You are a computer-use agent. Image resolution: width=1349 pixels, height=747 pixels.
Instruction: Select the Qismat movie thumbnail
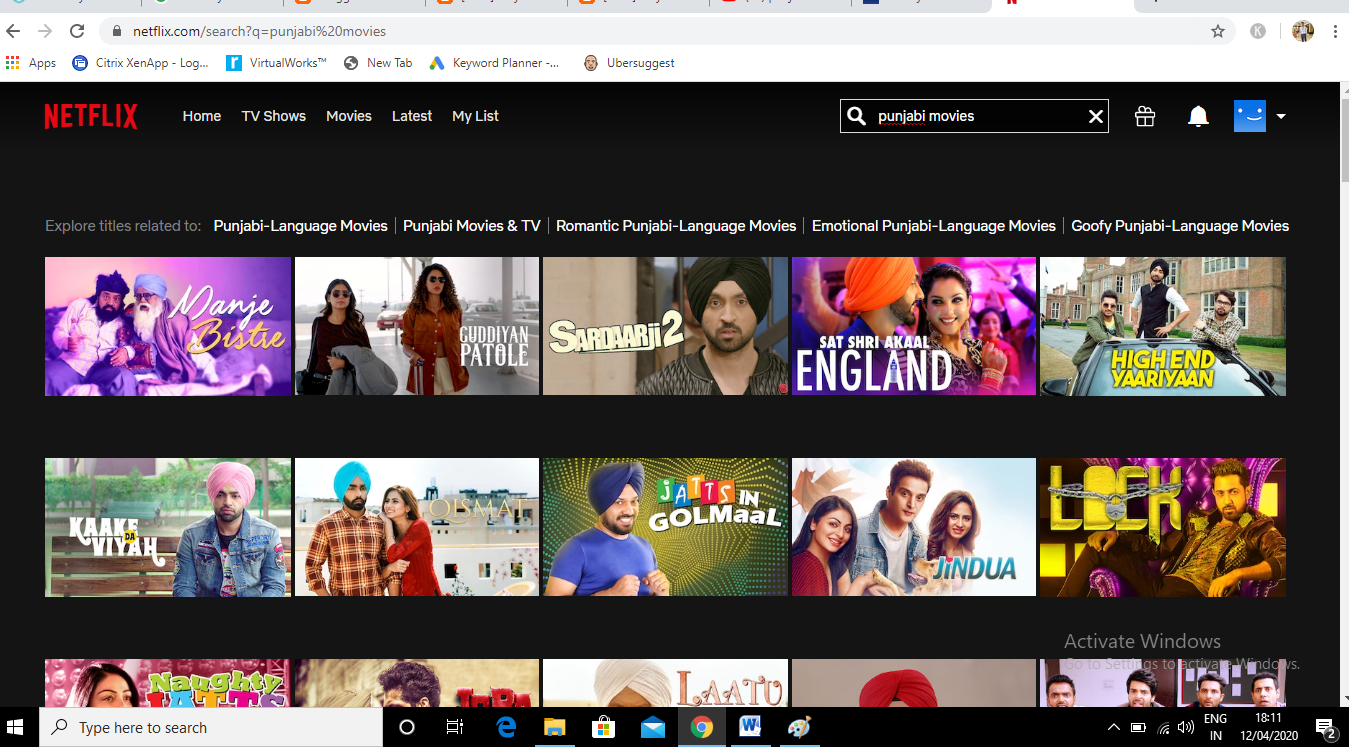tap(417, 527)
